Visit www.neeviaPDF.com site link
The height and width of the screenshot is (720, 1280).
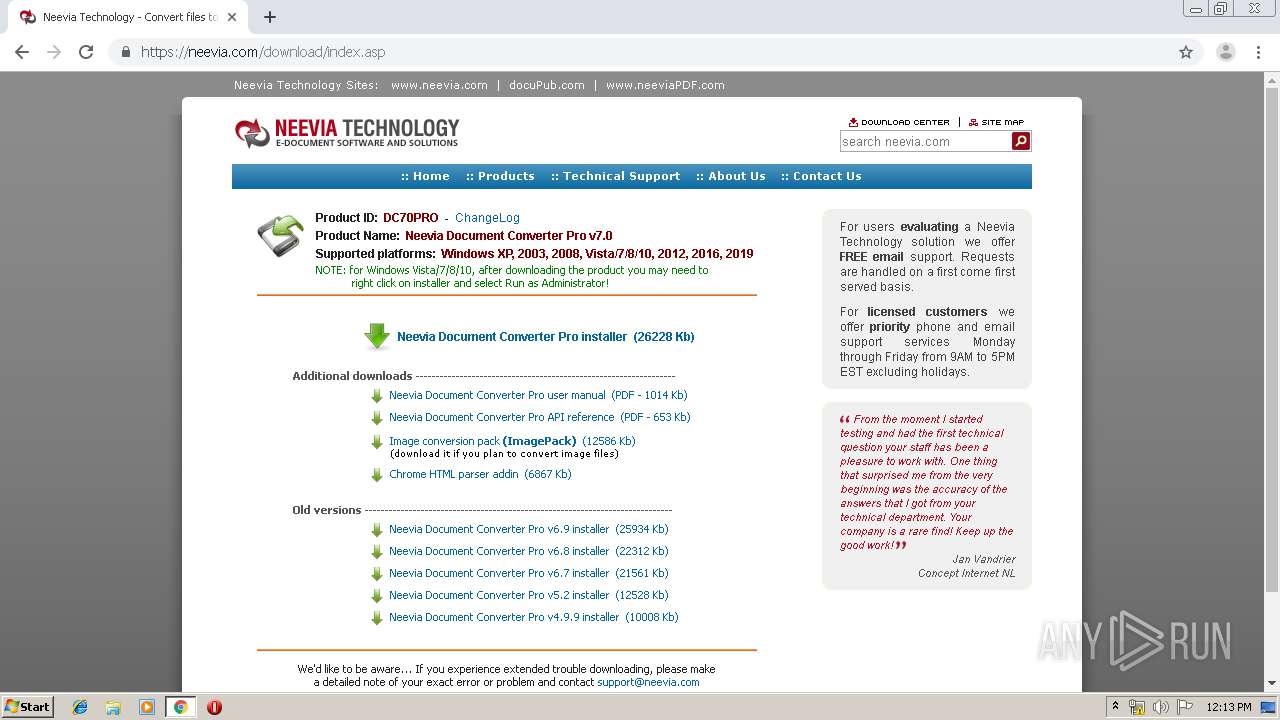pyautogui.click(x=665, y=85)
